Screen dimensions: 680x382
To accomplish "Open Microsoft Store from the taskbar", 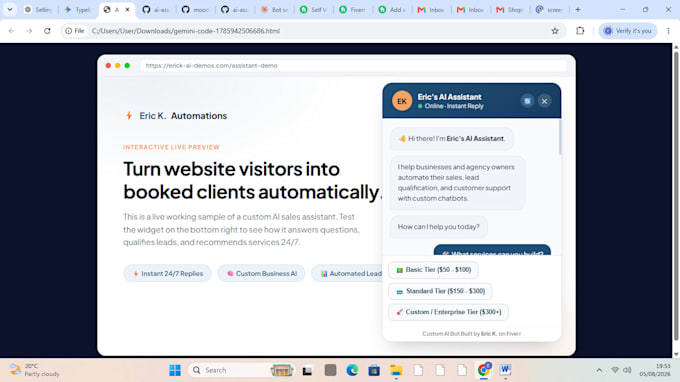I will (374, 370).
